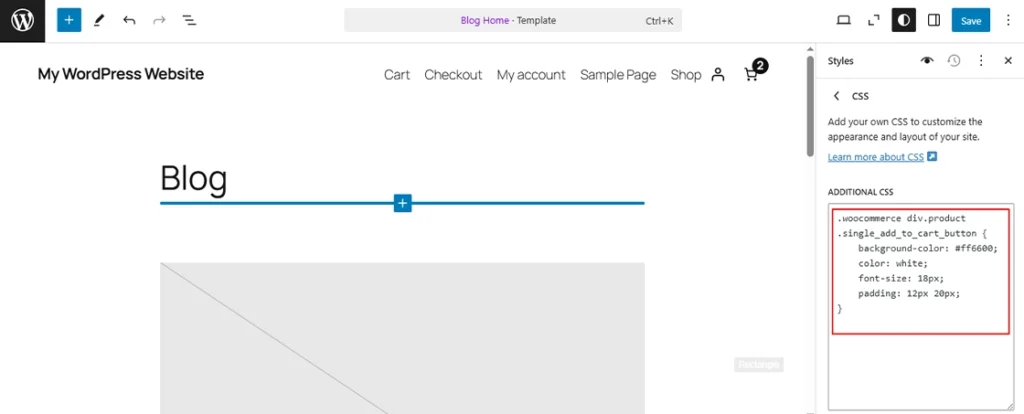Toggle the Settings sidebar icon
Image resolution: width=1024 pixels, height=414 pixels.
coord(934,20)
